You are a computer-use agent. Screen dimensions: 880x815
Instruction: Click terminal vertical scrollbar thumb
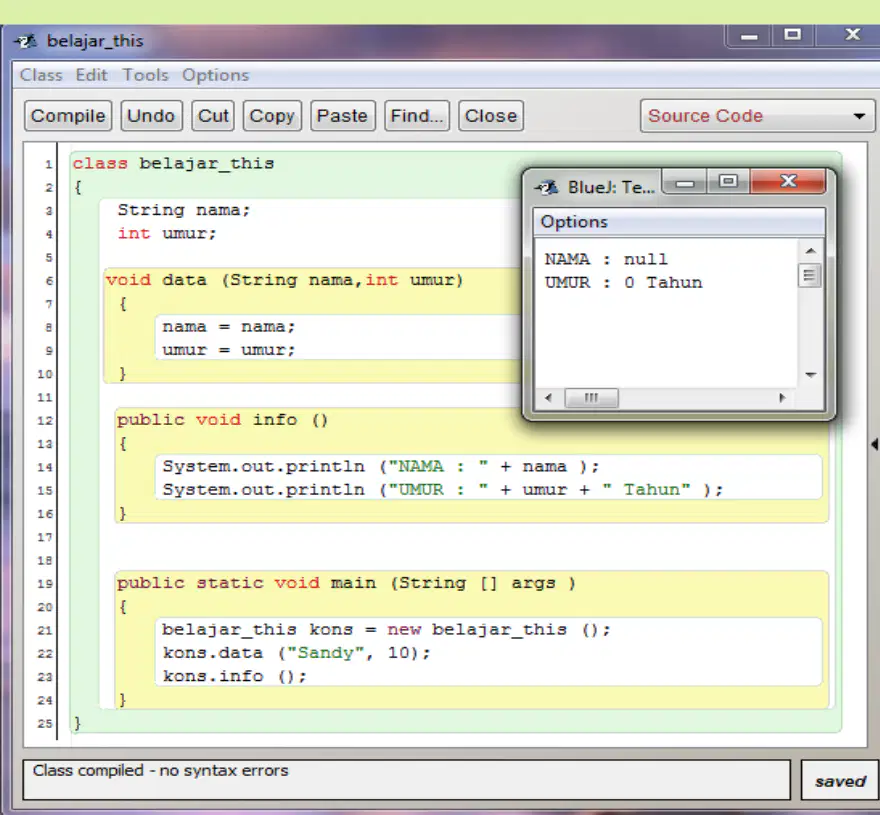(809, 275)
